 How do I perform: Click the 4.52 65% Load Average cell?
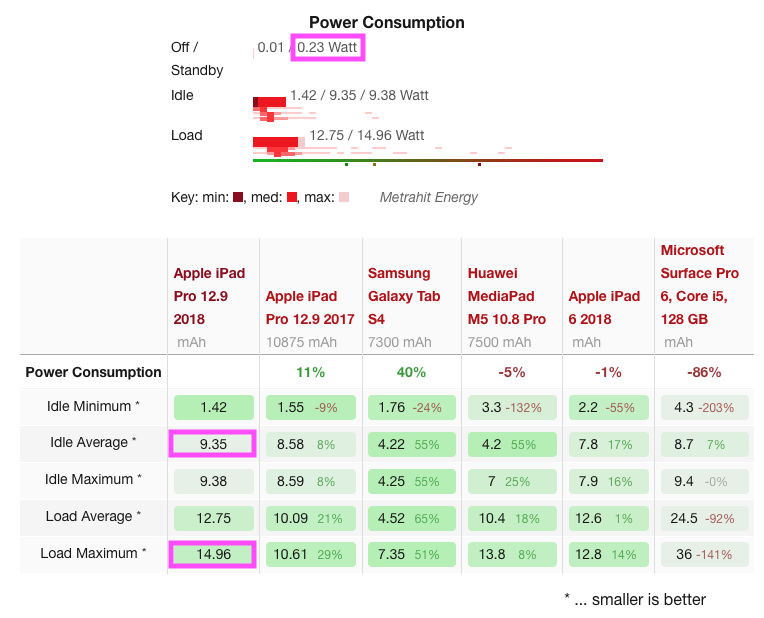412,518
